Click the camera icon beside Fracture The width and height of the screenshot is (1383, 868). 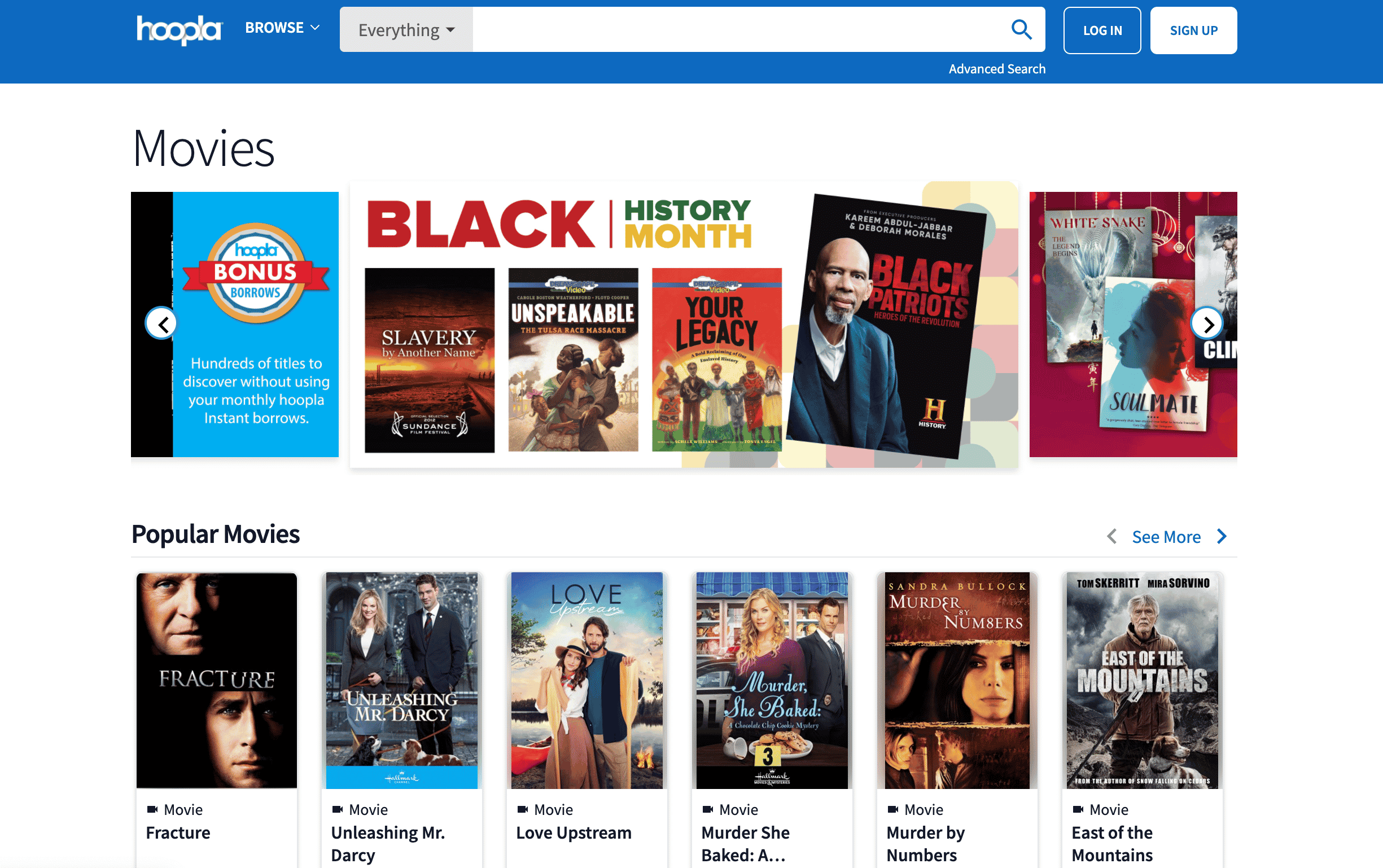[152, 809]
